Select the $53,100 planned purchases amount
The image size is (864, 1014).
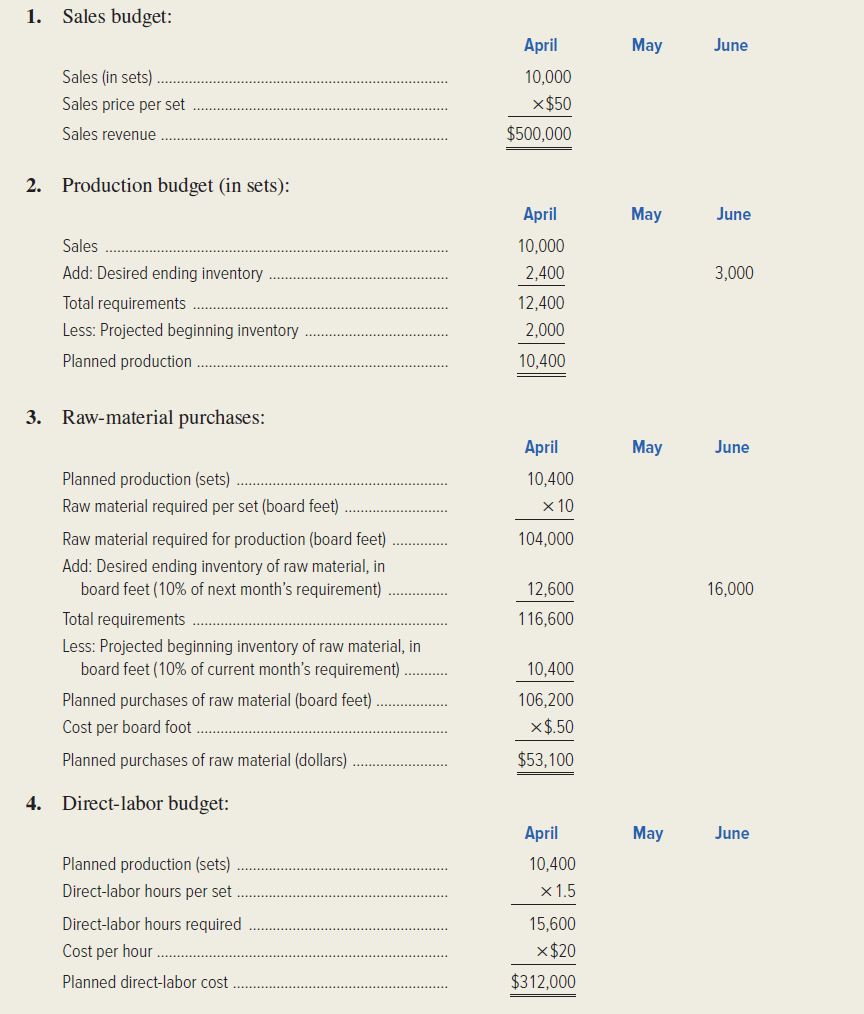[545, 760]
